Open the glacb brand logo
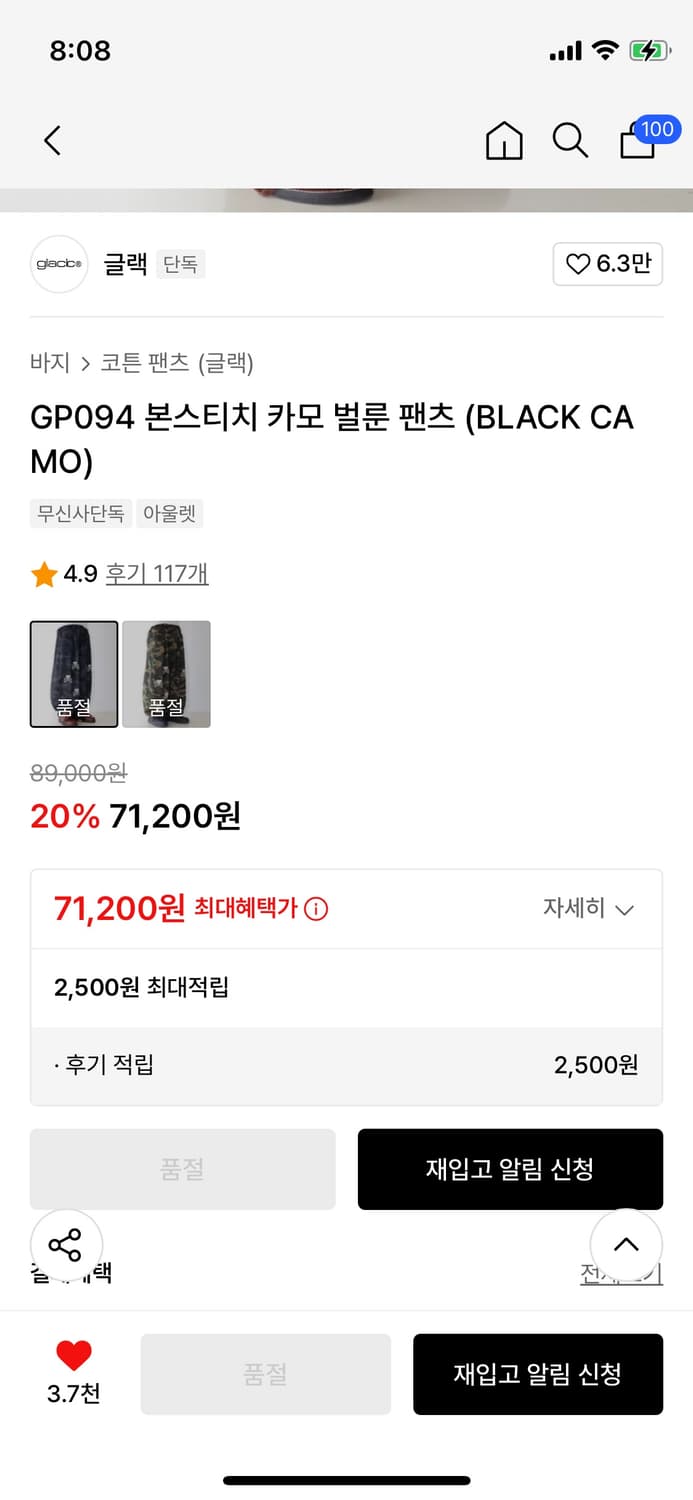 pos(58,264)
